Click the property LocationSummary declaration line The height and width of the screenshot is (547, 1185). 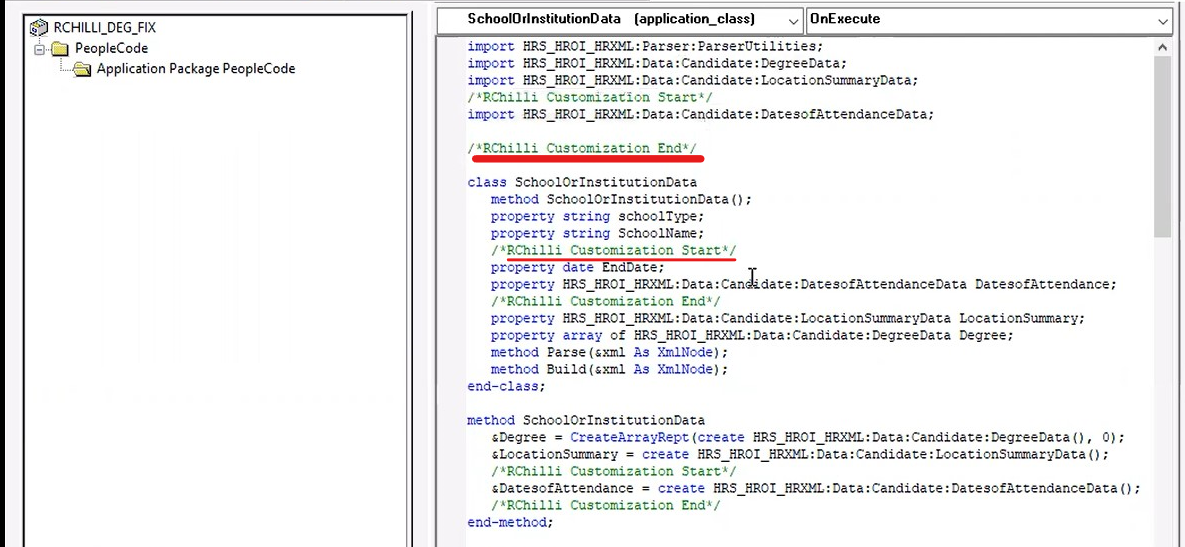(x=787, y=318)
